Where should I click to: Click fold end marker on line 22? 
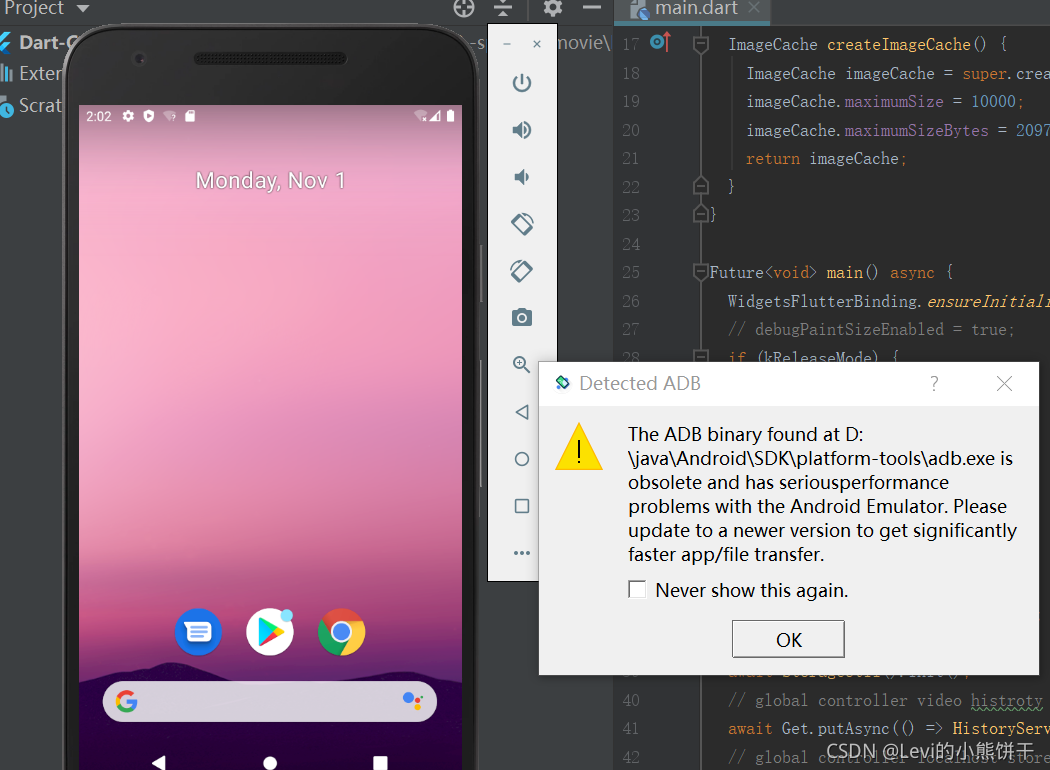[x=700, y=185]
